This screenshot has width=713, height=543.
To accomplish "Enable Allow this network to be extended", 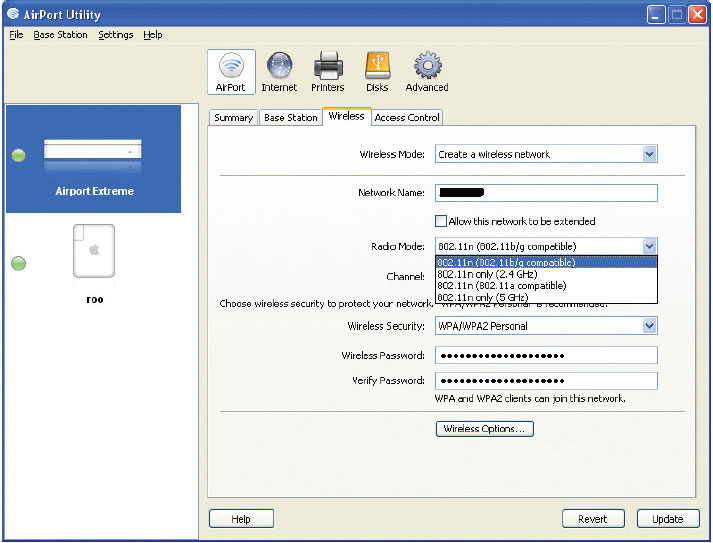I will coord(441,221).
